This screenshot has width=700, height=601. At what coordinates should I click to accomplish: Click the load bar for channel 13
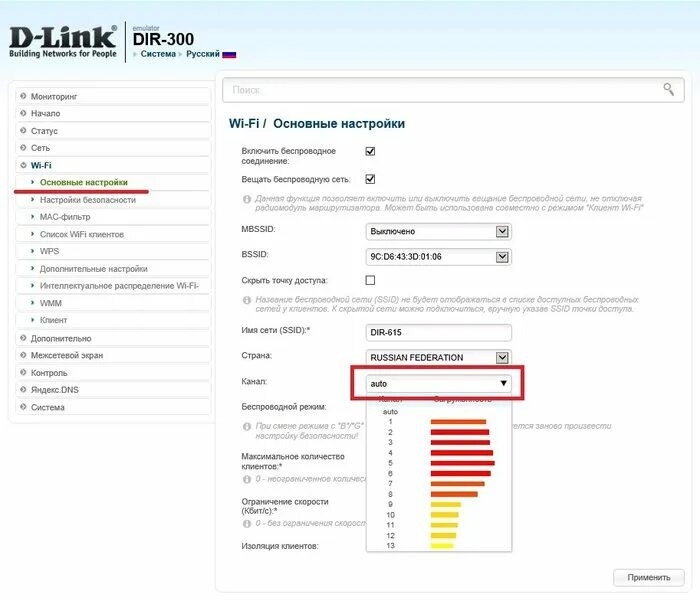(442, 546)
